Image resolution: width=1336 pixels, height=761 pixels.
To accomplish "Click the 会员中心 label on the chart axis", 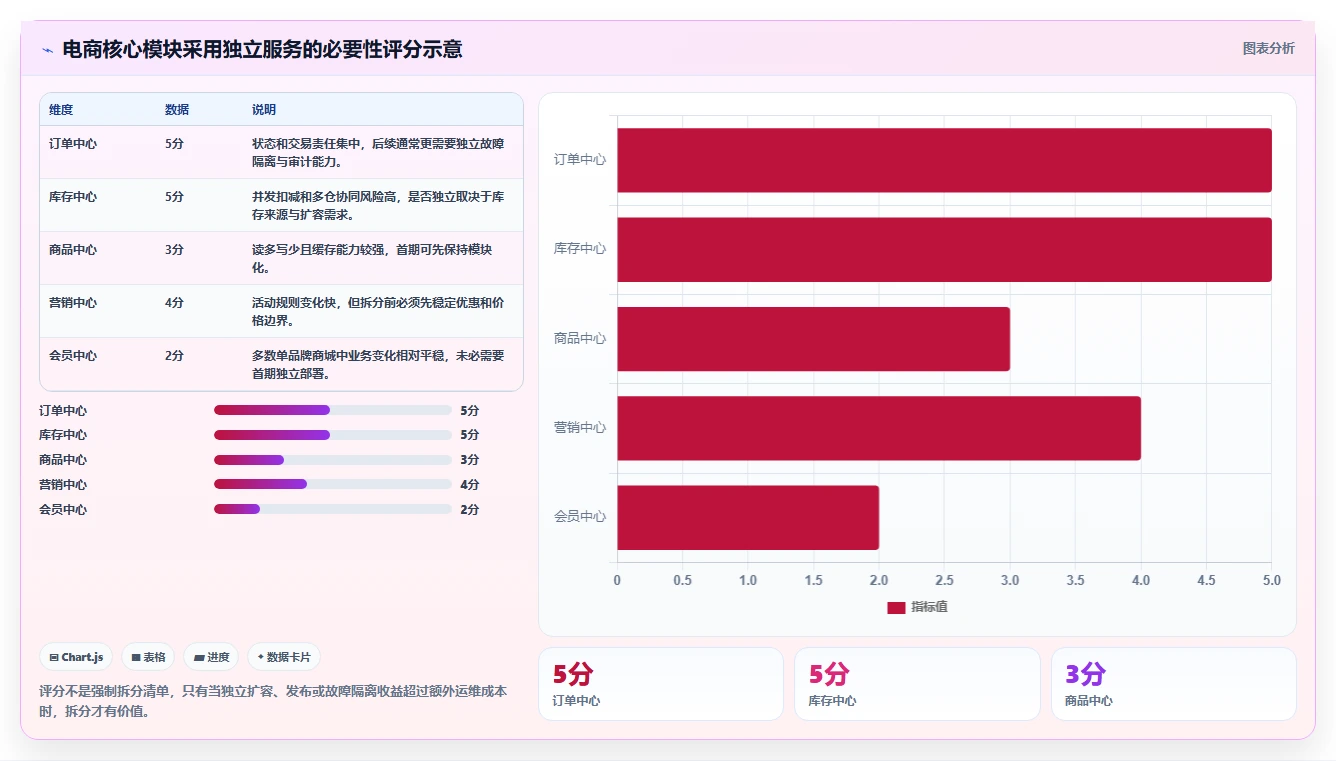I will tap(580, 517).
